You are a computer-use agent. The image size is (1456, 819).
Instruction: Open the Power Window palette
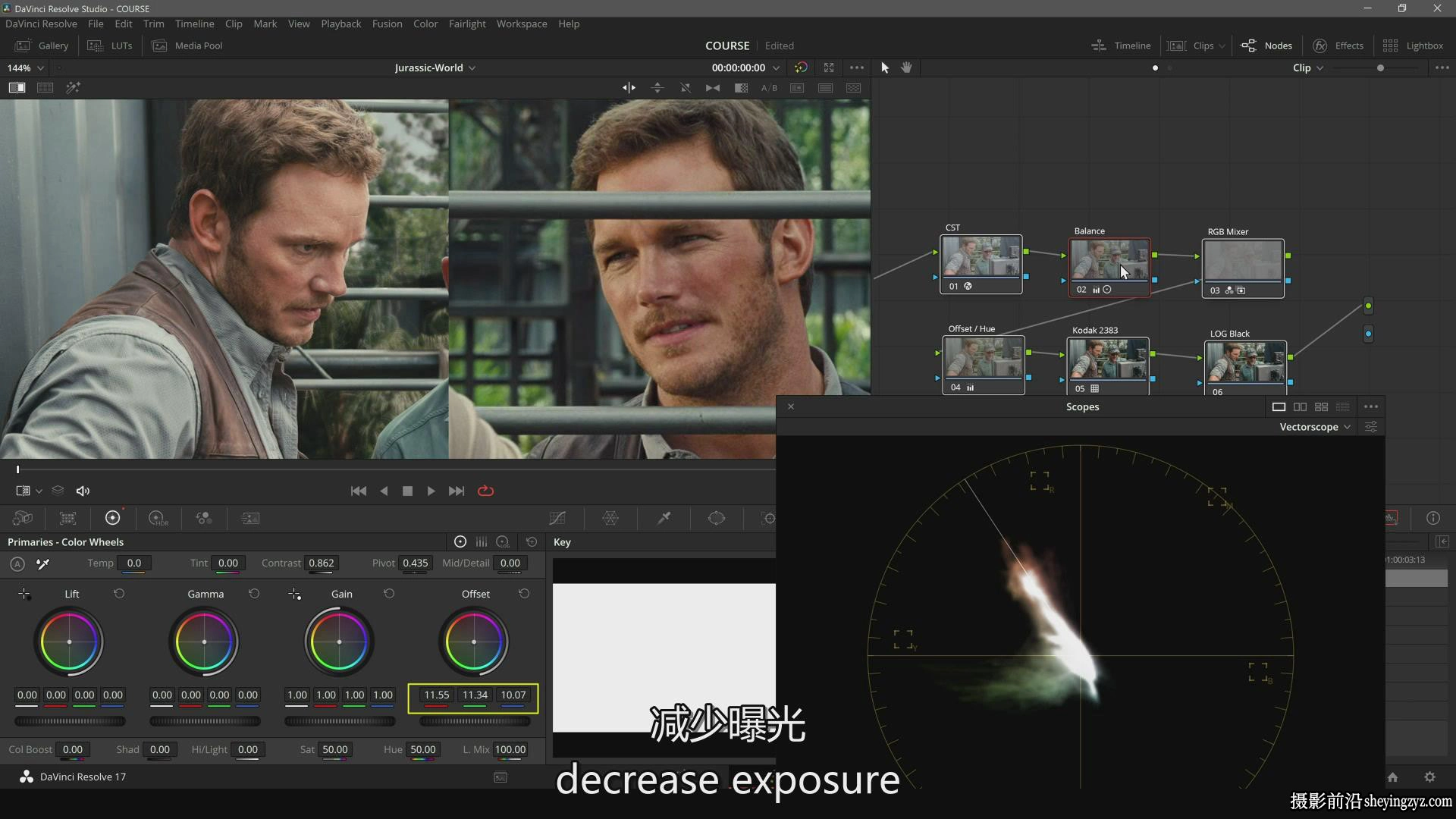point(717,518)
